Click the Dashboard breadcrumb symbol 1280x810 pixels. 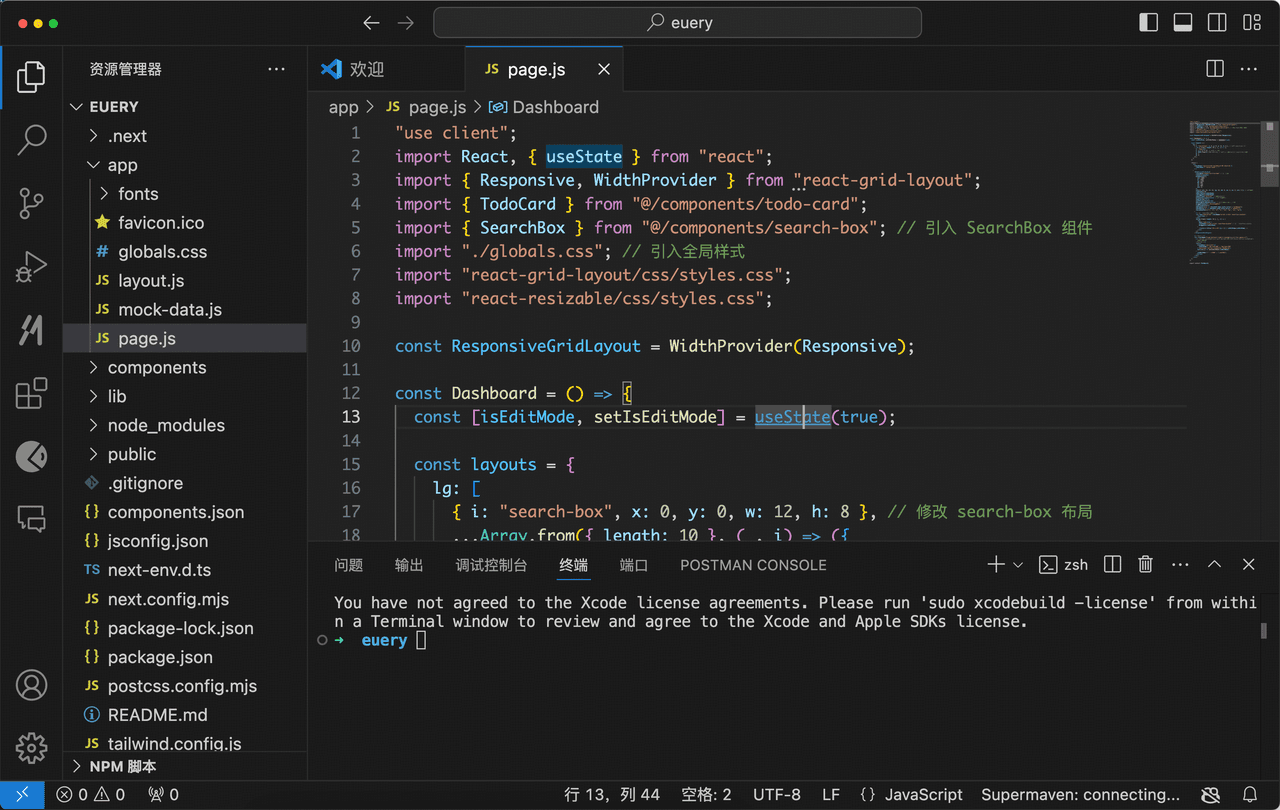(x=543, y=107)
